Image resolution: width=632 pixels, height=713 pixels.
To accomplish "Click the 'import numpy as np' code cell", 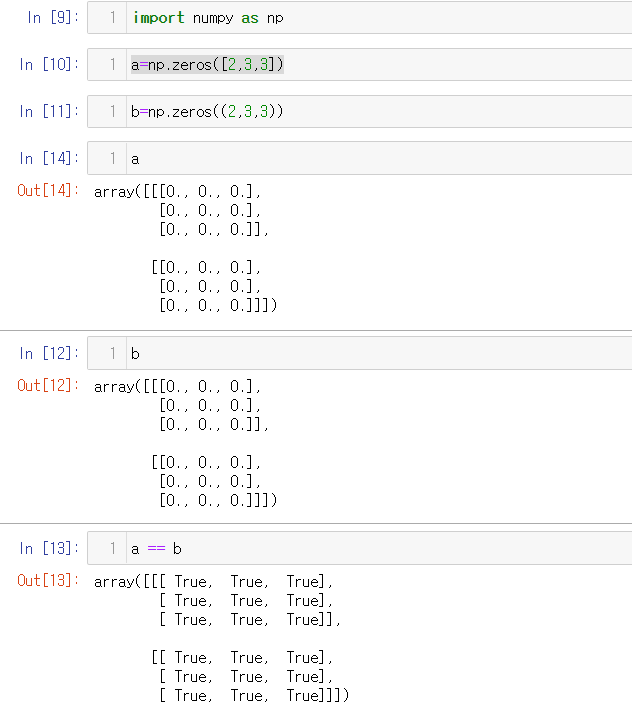I will 359,18.
